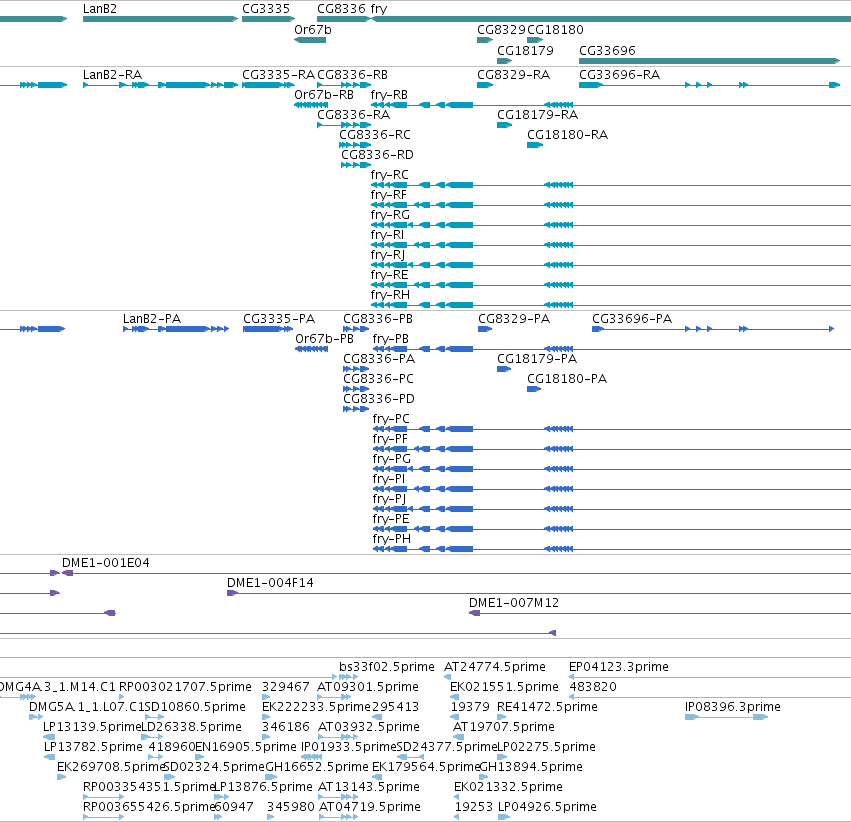Click BAC clone DME1-007M12 label

[x=514, y=603]
